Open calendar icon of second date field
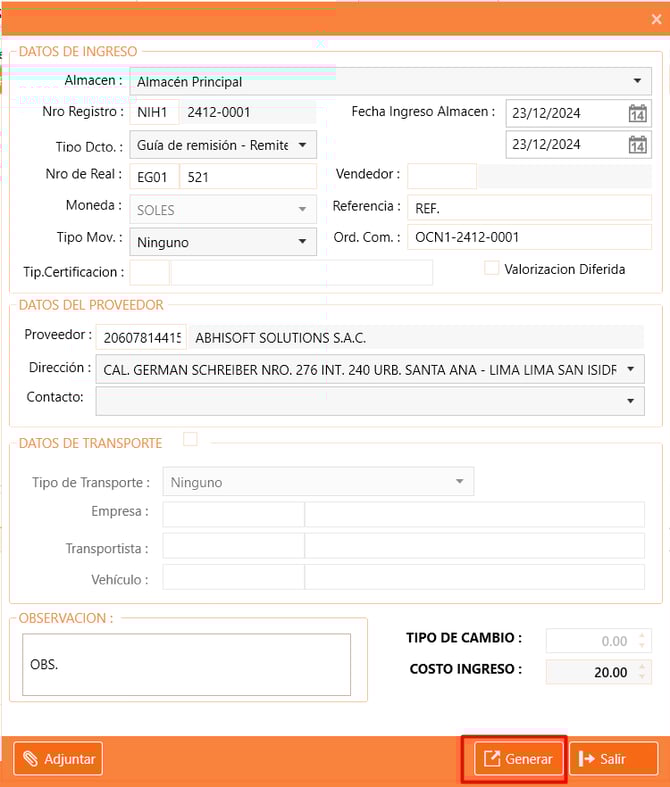Screen dimensions: 670x787 pyautogui.click(x=637, y=145)
